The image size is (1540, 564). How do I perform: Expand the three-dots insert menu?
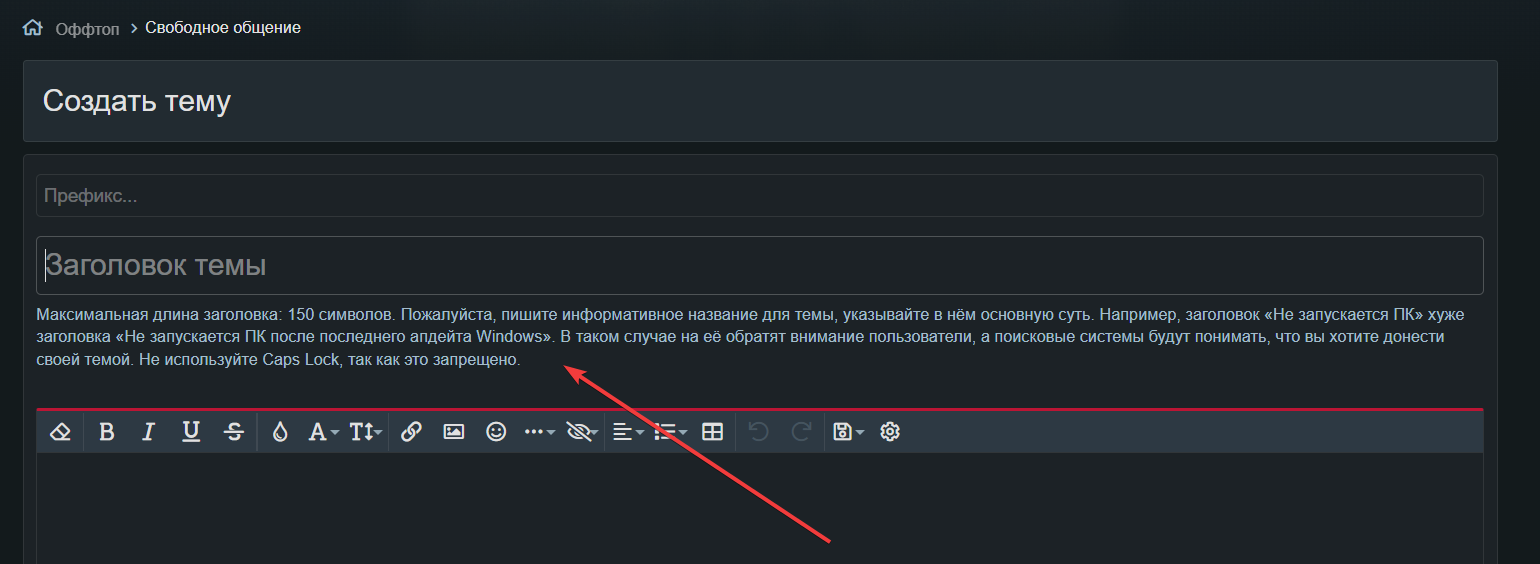pos(539,432)
